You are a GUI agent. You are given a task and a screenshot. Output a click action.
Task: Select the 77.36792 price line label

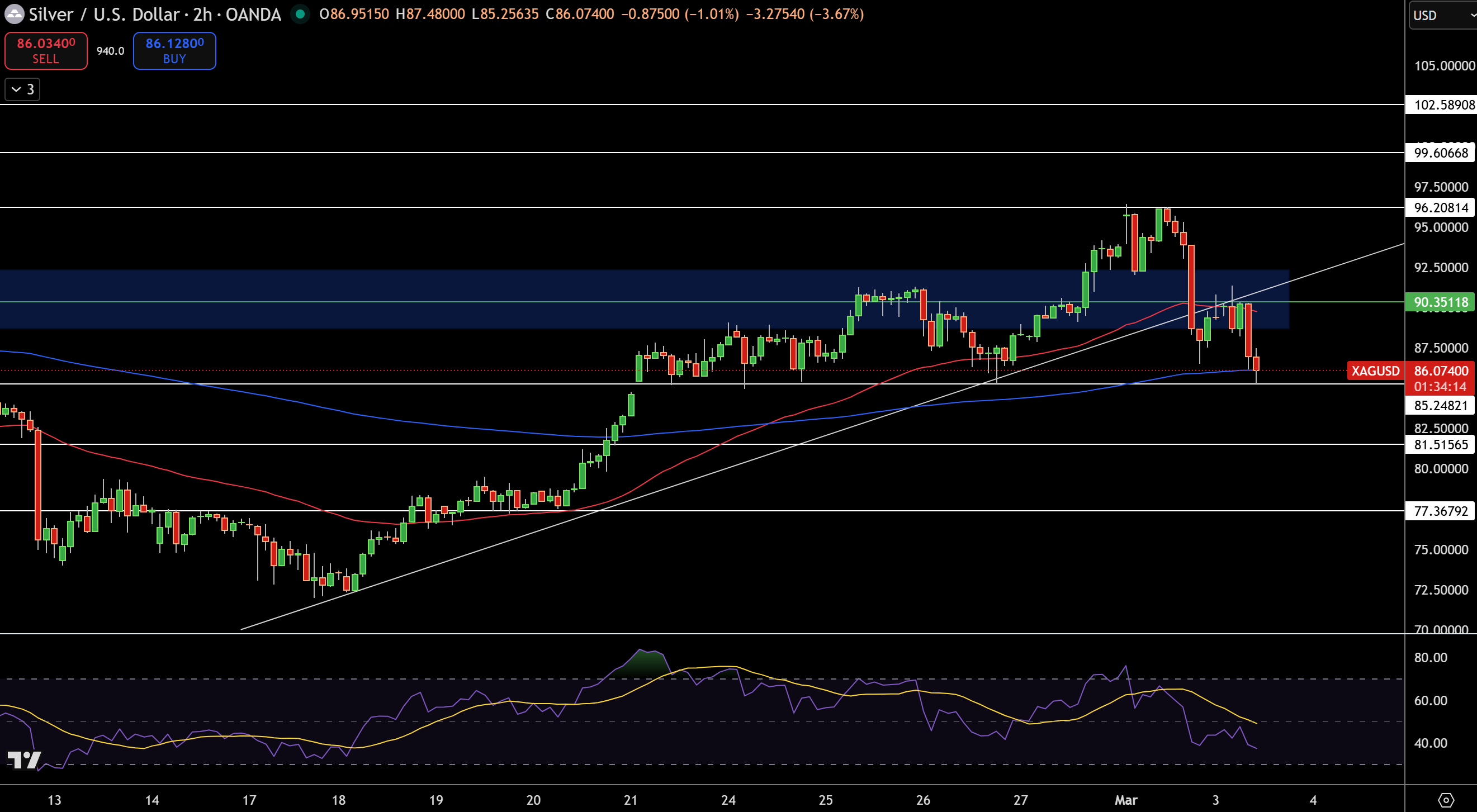[x=1440, y=511]
